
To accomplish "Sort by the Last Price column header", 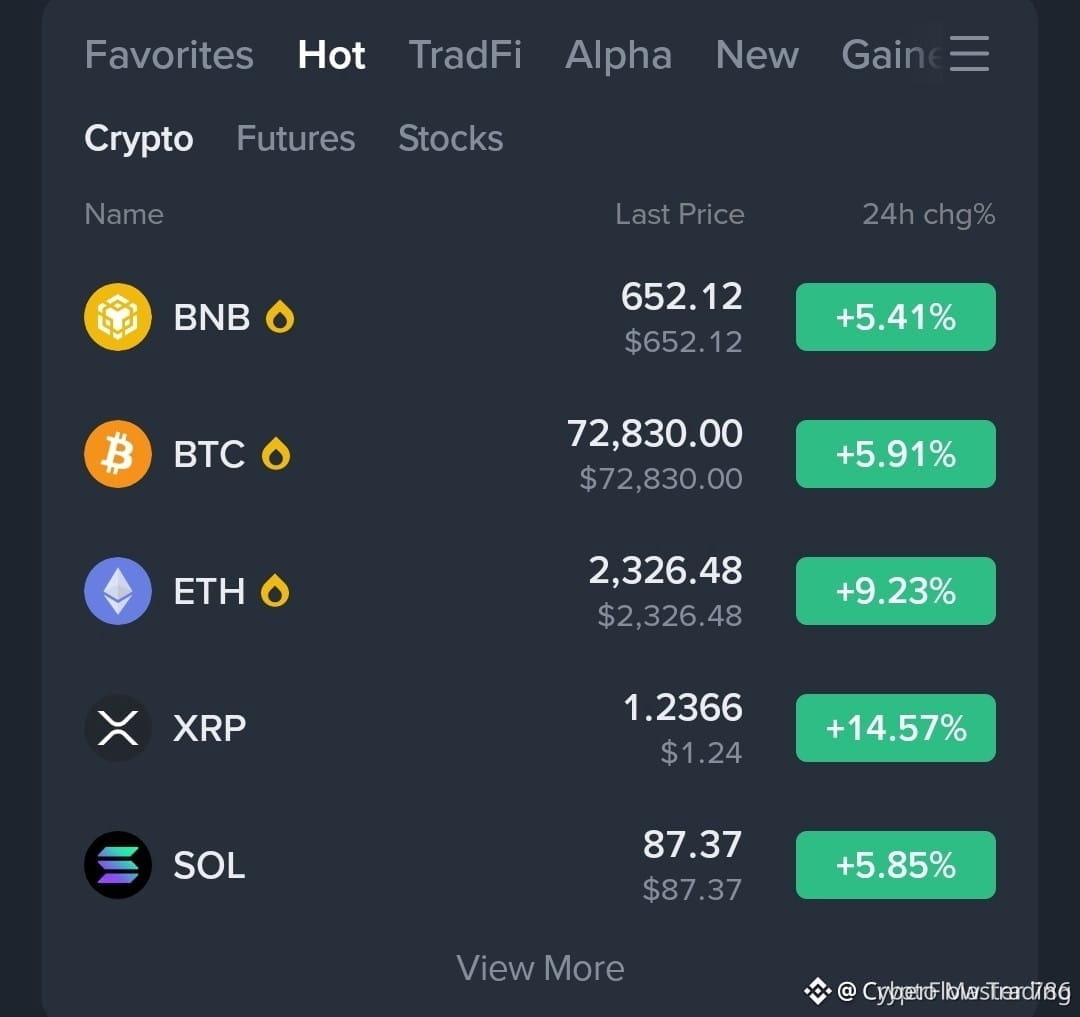I will tap(680, 214).
